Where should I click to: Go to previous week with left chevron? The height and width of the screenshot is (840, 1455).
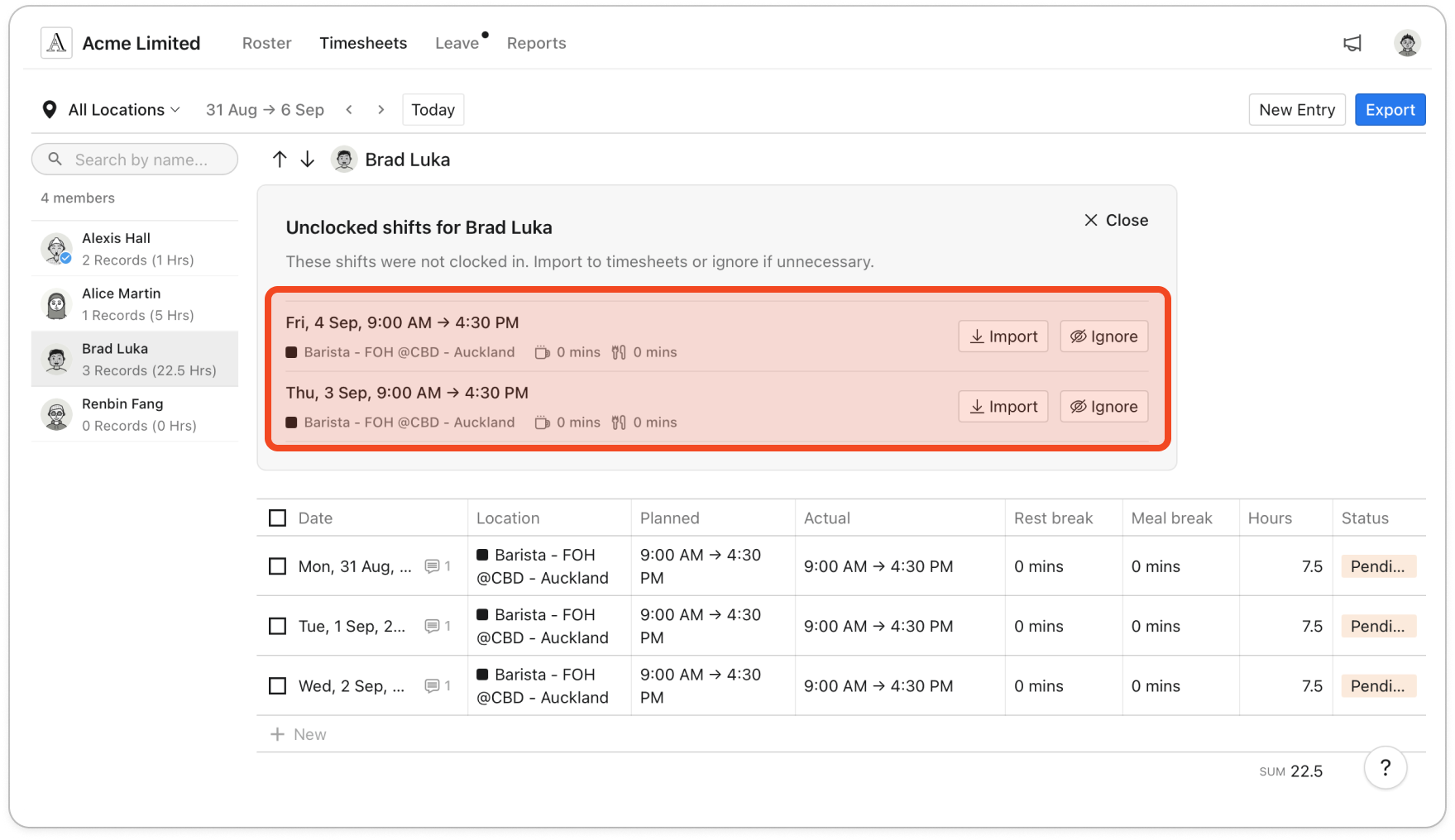[349, 110]
